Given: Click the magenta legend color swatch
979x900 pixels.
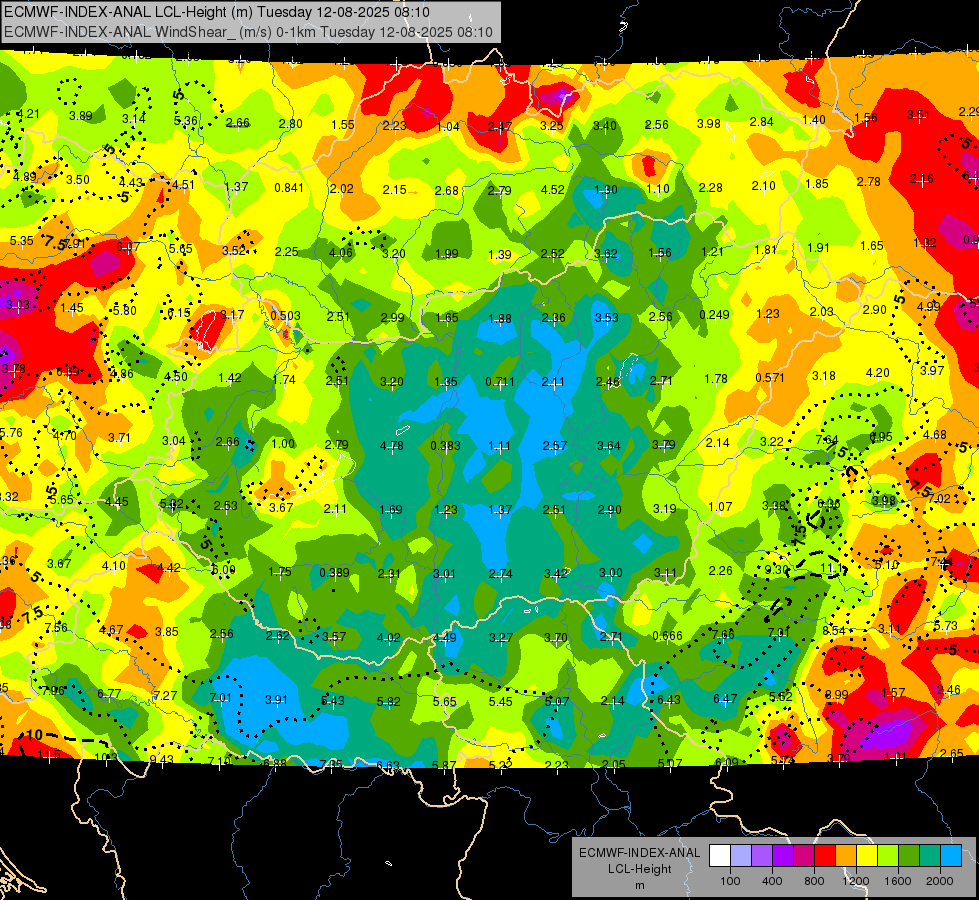Looking at the screenshot, I should 804,855.
